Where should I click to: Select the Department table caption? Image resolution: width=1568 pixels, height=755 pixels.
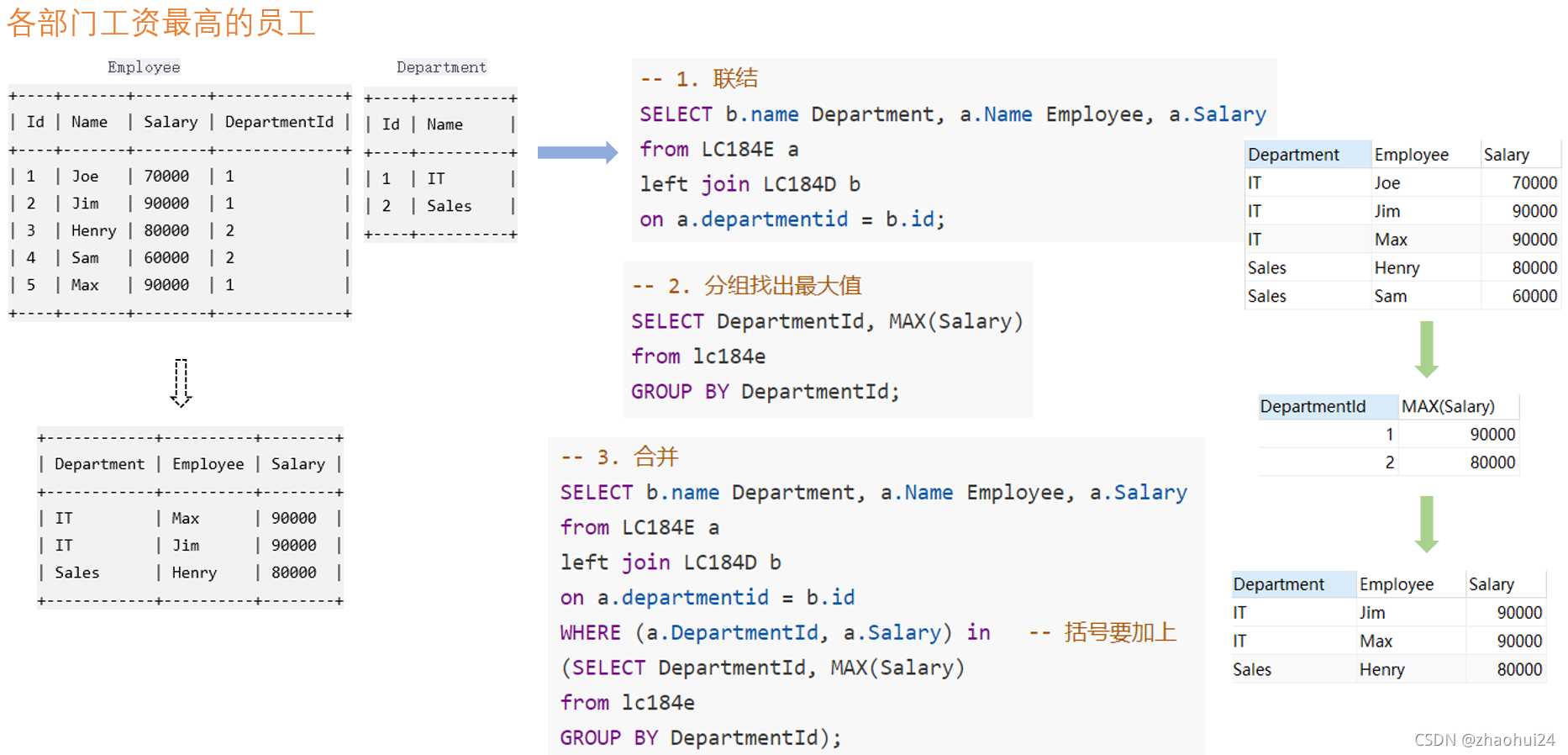441,67
